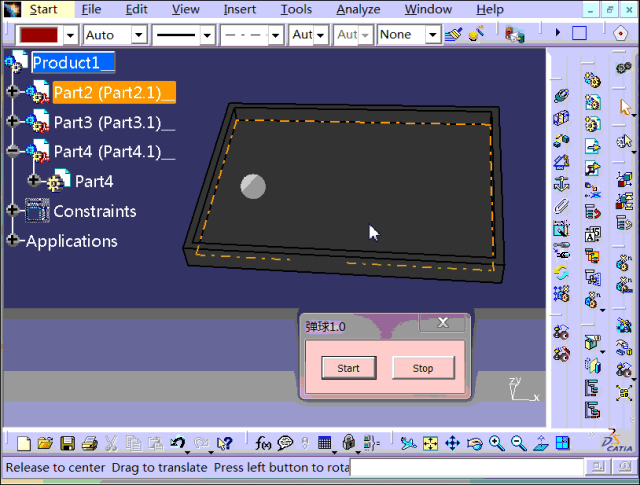Expand the Part2 (Part2.1) tree node
The image size is (640, 485).
[13, 91]
